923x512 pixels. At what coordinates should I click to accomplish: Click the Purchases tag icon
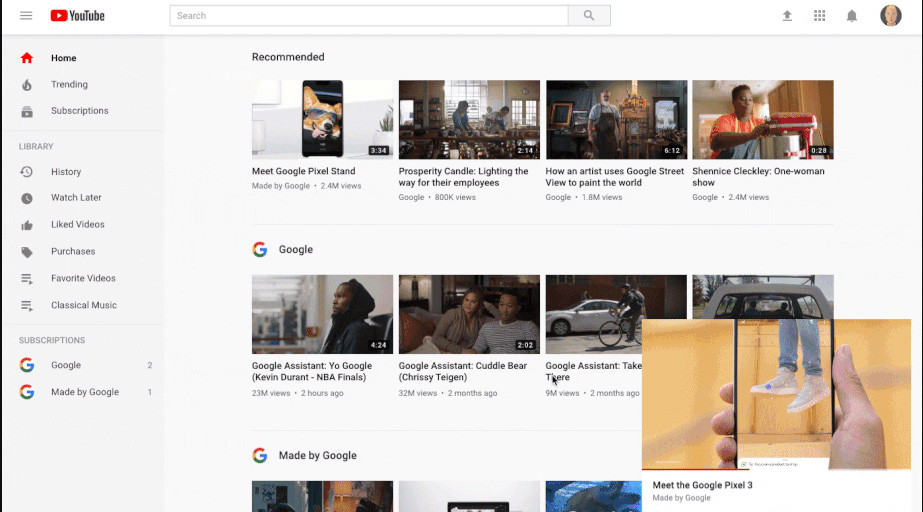click(x=26, y=252)
